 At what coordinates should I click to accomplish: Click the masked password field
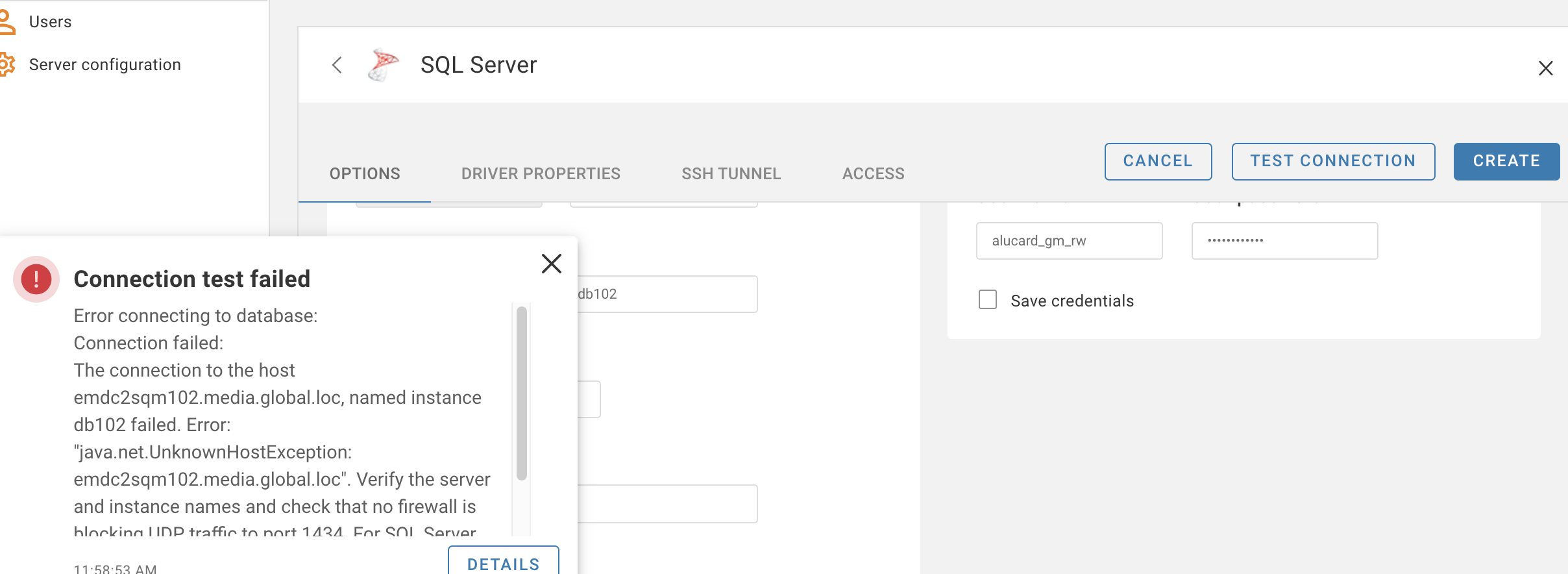coord(1283,241)
